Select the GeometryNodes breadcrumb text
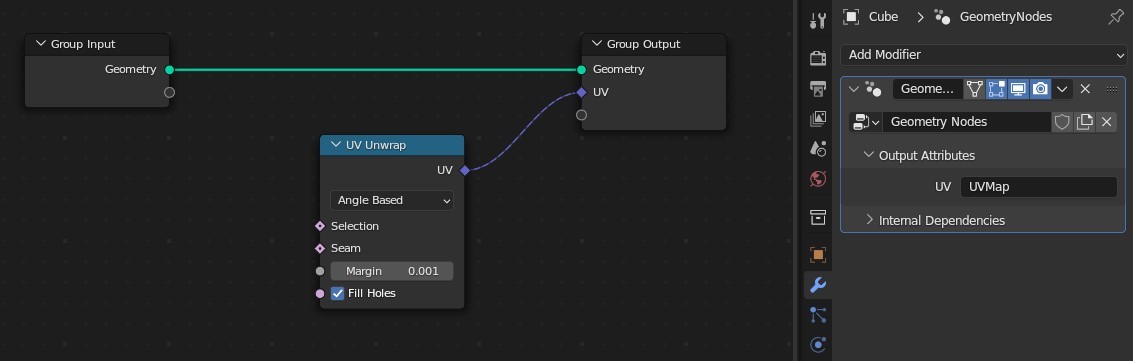 [1006, 17]
